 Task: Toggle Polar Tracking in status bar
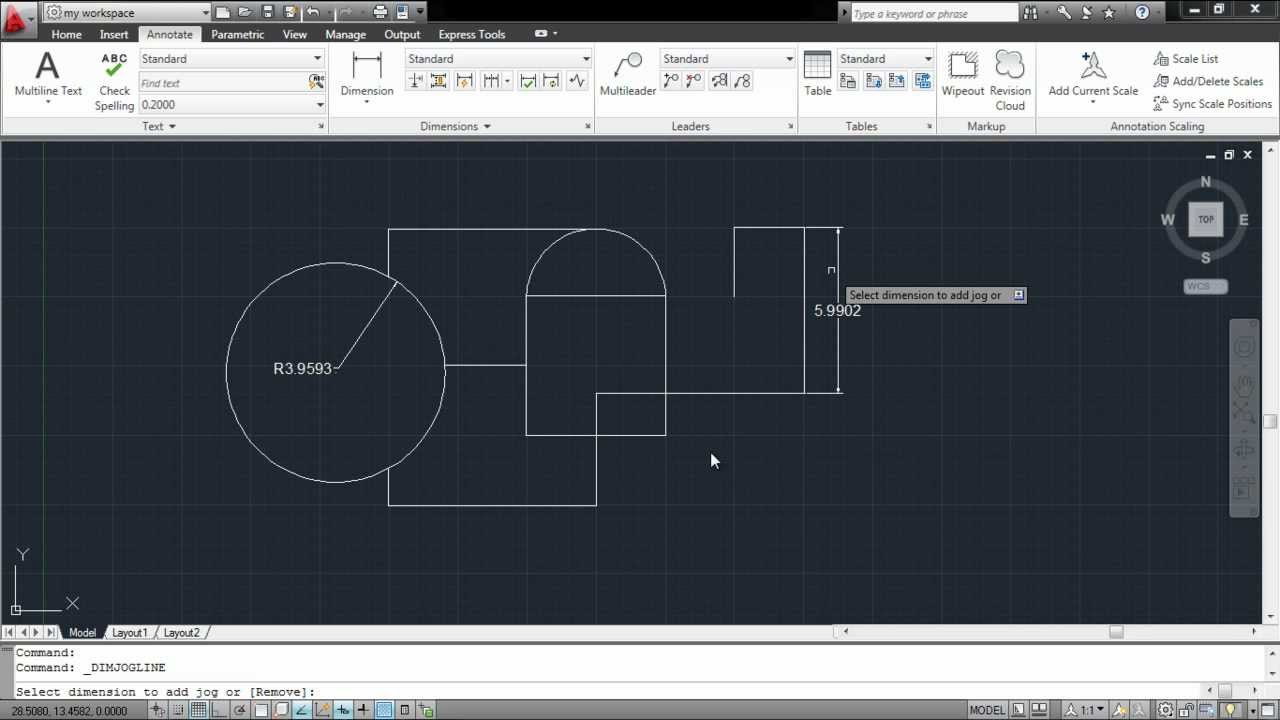click(x=241, y=710)
